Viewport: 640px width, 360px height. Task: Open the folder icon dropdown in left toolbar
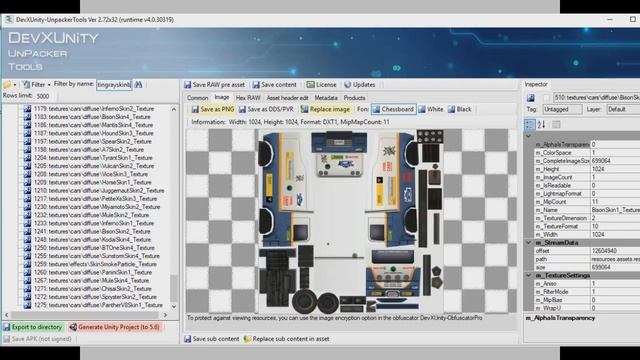(9, 84)
